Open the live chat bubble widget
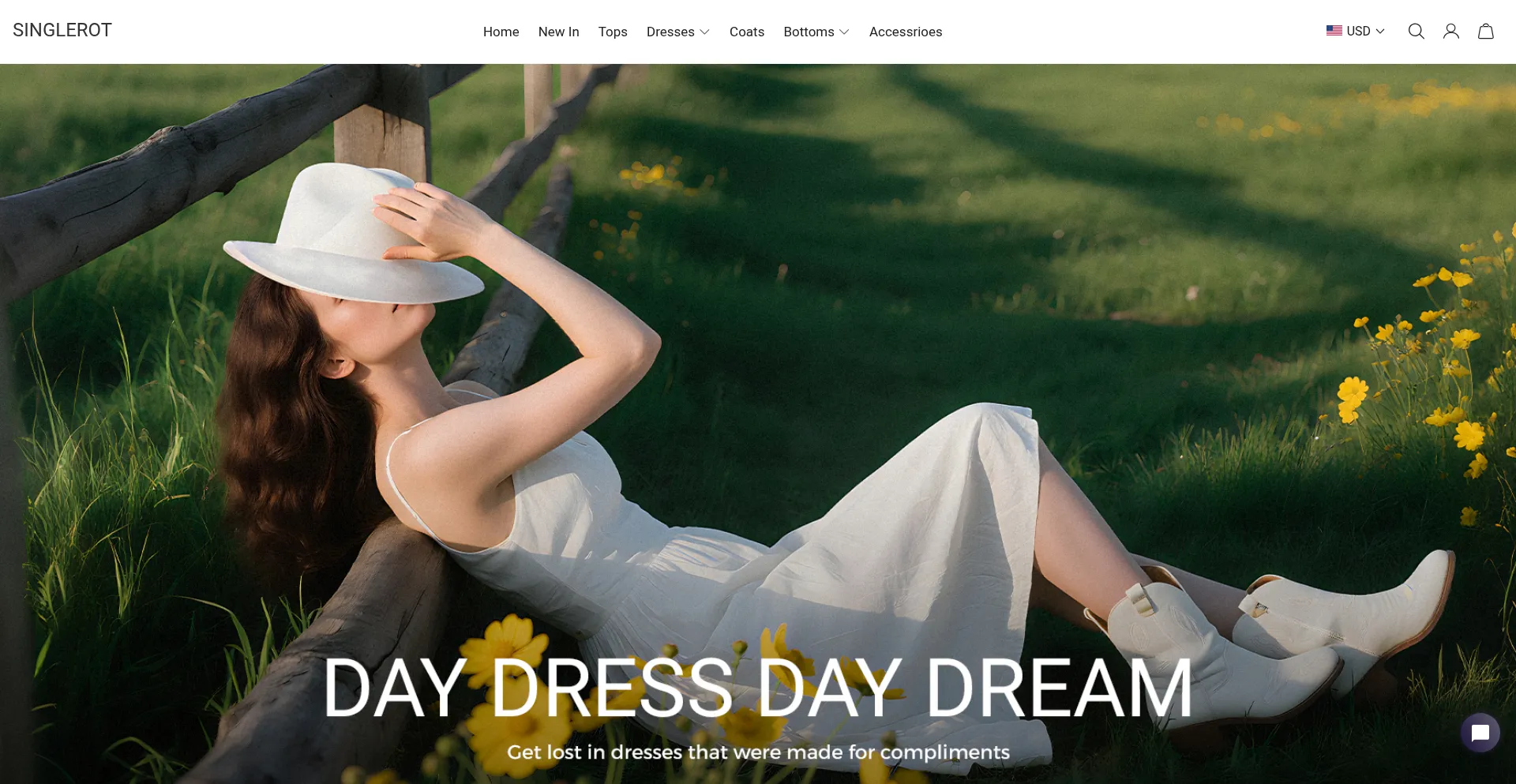Viewport: 1516px width, 784px height. point(1480,733)
